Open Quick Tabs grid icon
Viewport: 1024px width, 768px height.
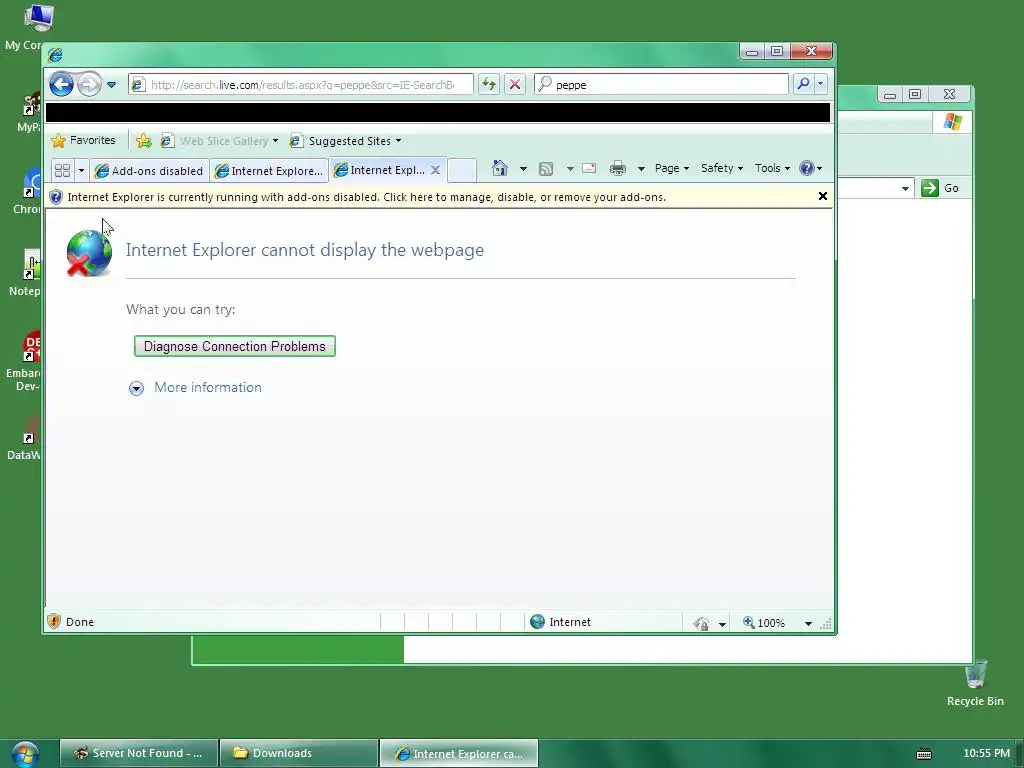(x=62, y=170)
